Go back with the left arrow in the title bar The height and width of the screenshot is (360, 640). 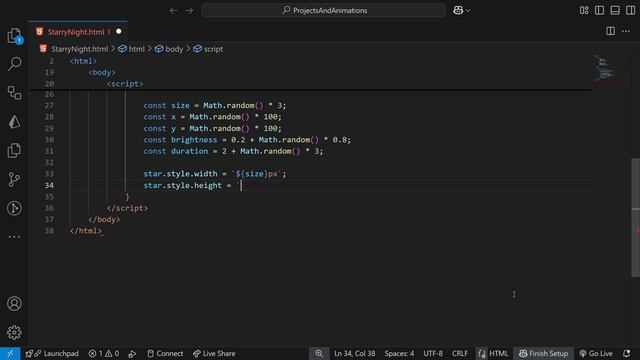[x=173, y=10]
